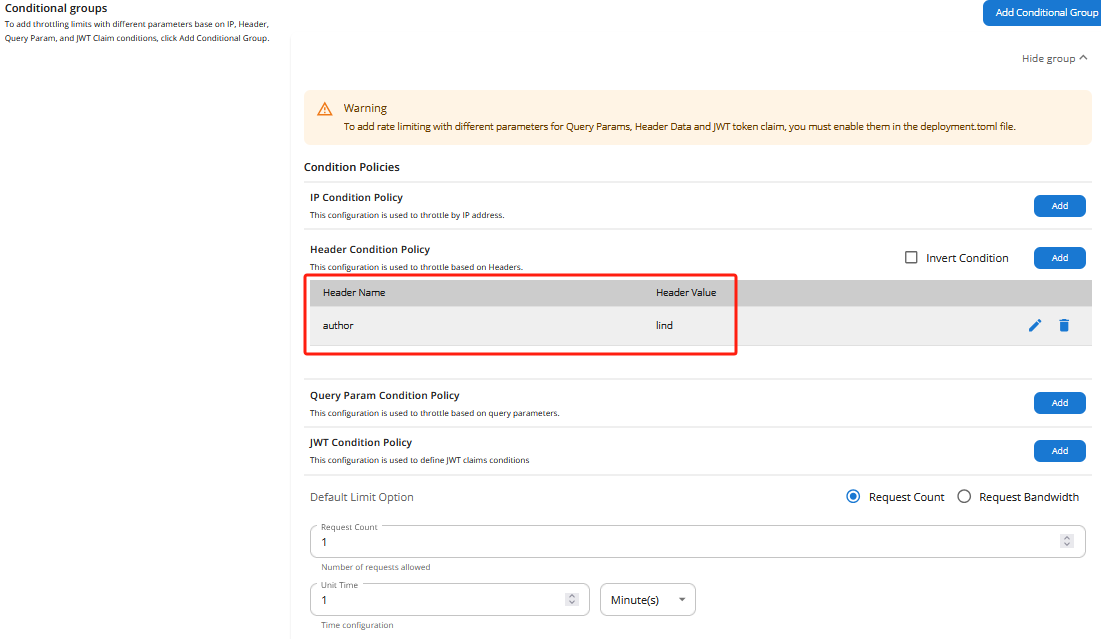The width and height of the screenshot is (1101, 639).
Task: Collapse the section with Hide group
Action: tap(1054, 59)
